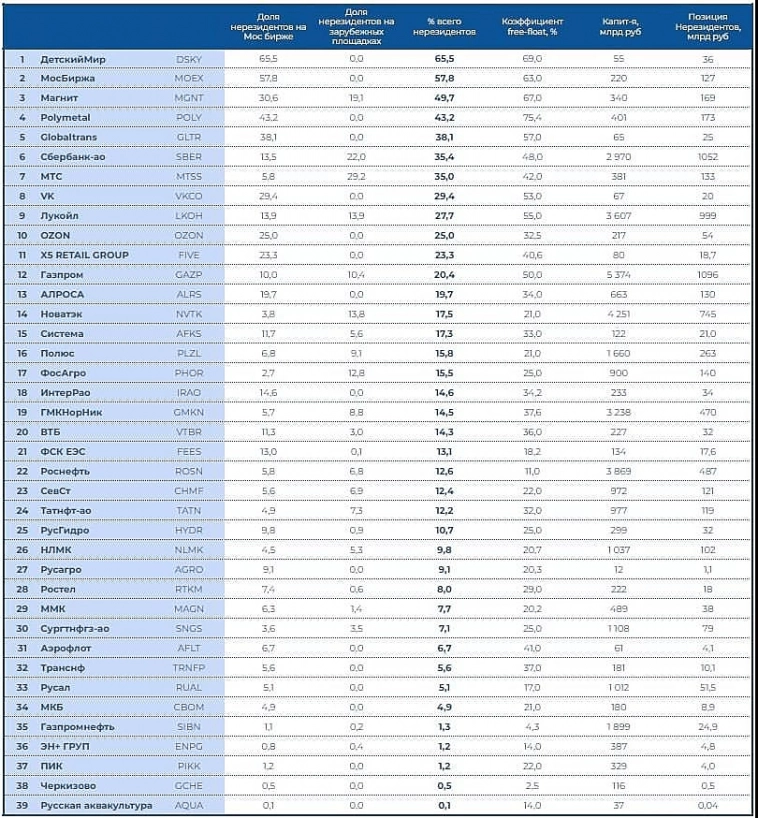Click the Газпром company name
The height and width of the screenshot is (818, 758).
tap(64, 274)
